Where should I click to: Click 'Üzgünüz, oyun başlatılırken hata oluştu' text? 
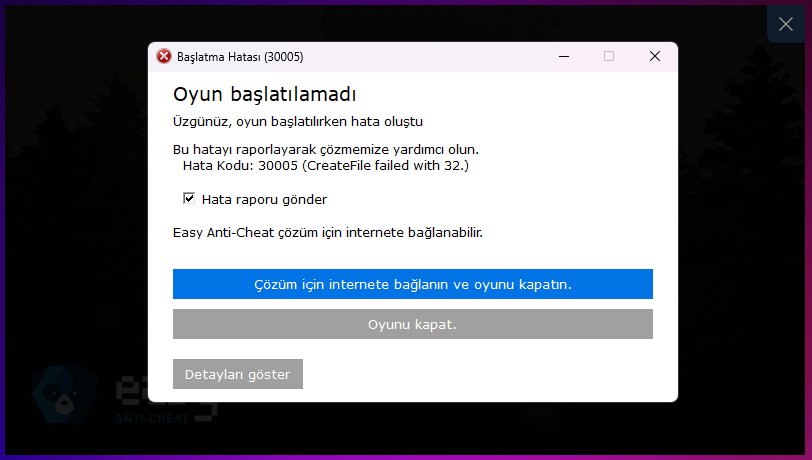(x=298, y=122)
